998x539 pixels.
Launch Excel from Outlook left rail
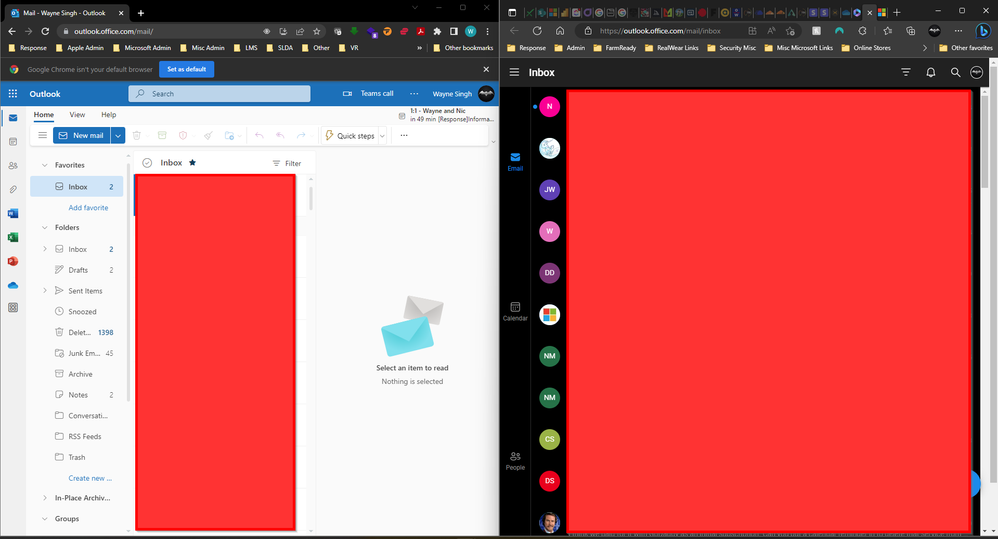point(13,237)
